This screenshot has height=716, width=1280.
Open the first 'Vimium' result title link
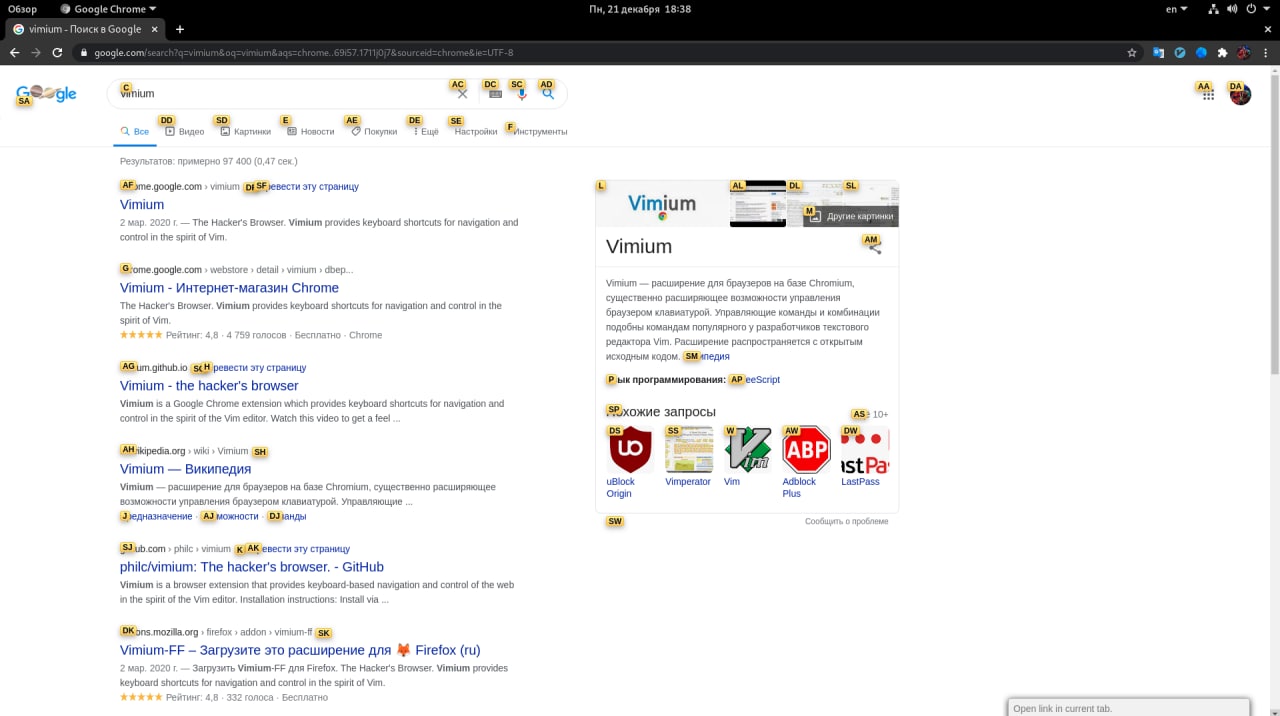(142, 205)
